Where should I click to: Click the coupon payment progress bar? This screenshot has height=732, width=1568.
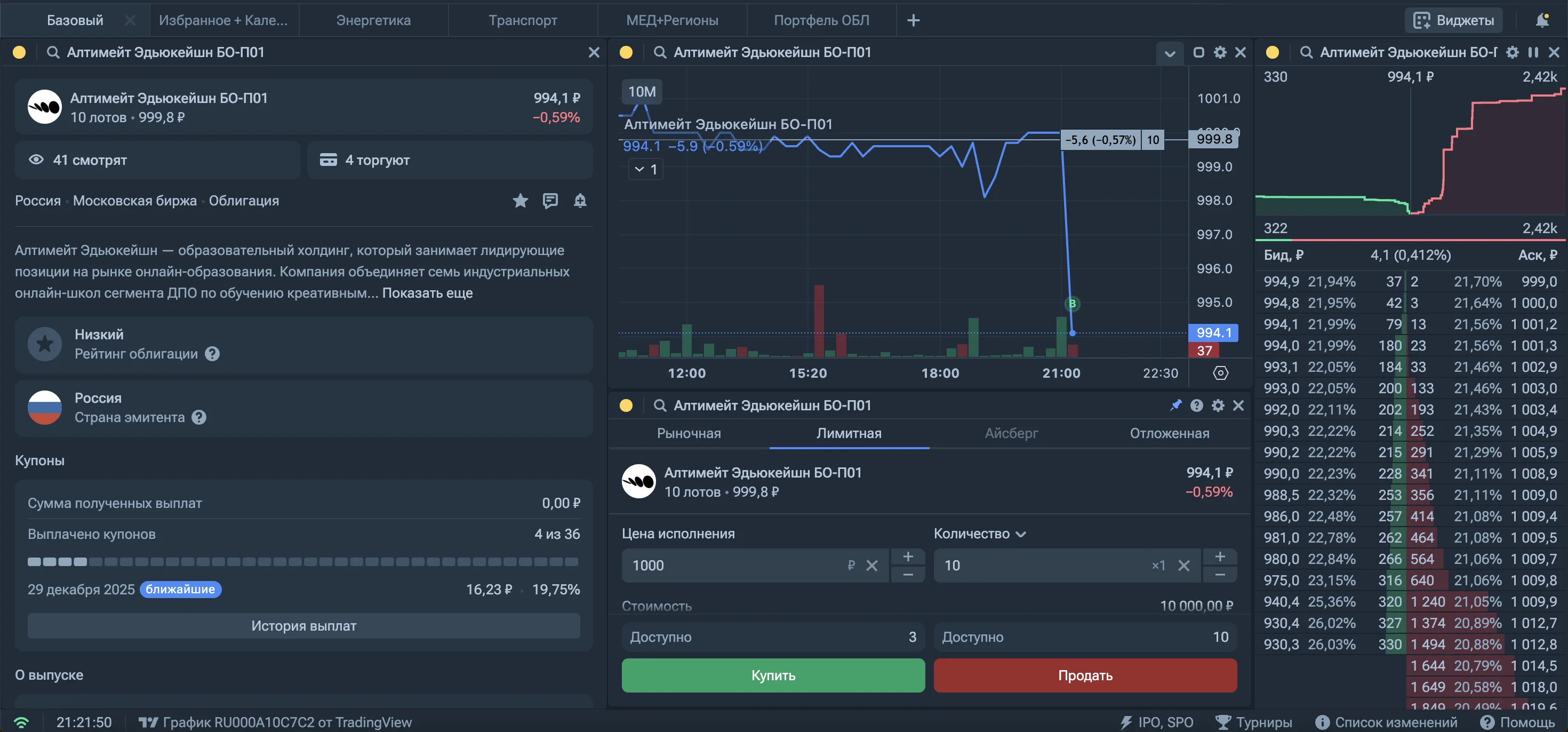tap(303, 561)
